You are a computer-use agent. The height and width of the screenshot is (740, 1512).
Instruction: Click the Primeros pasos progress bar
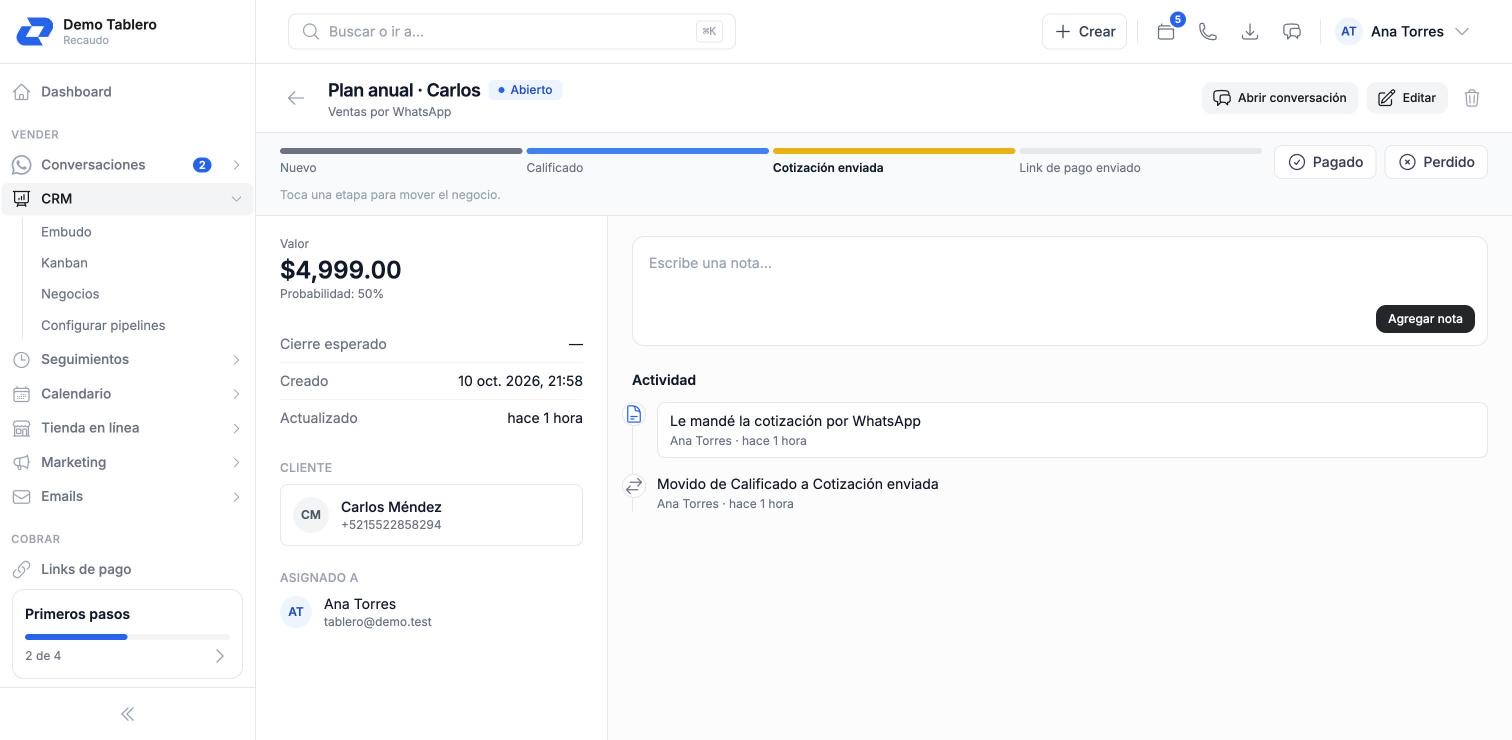tap(127, 637)
